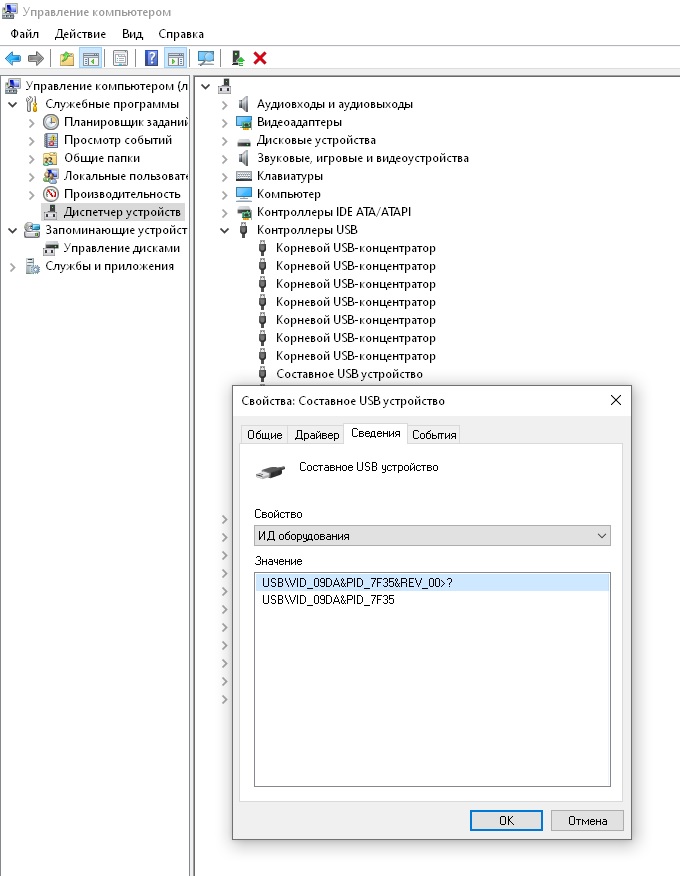This screenshot has height=876, width=680.
Task: Collapse the Запоминающие устройства node
Action: pos(13,230)
